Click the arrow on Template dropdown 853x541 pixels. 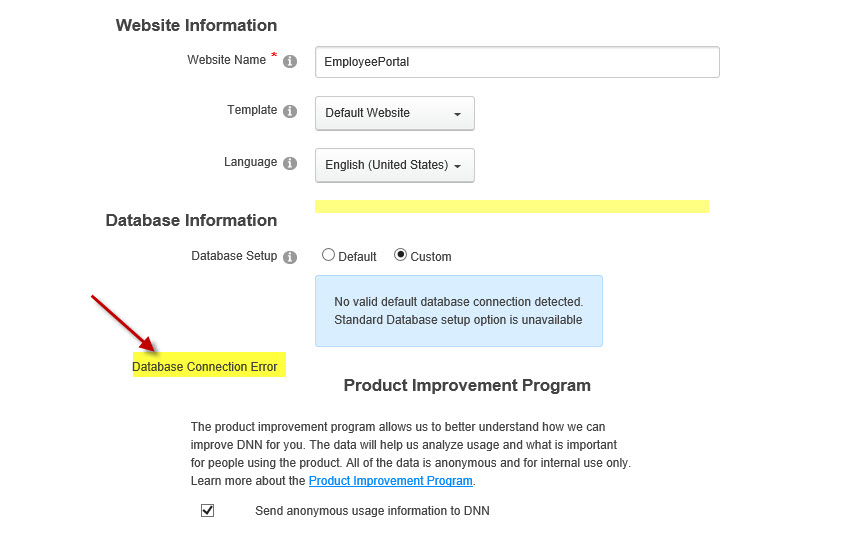tap(458, 114)
